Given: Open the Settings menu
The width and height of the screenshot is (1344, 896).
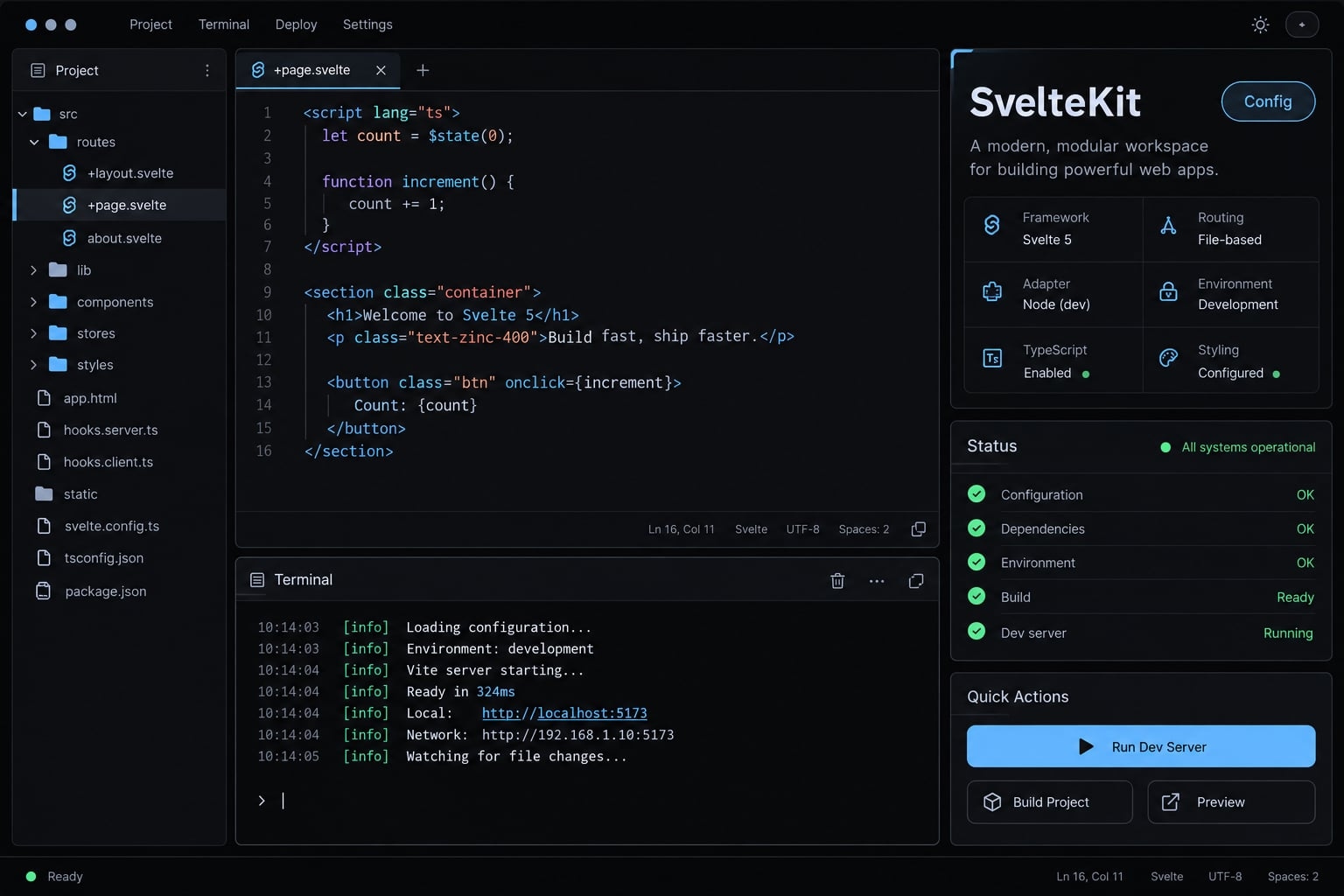Looking at the screenshot, I should (367, 24).
